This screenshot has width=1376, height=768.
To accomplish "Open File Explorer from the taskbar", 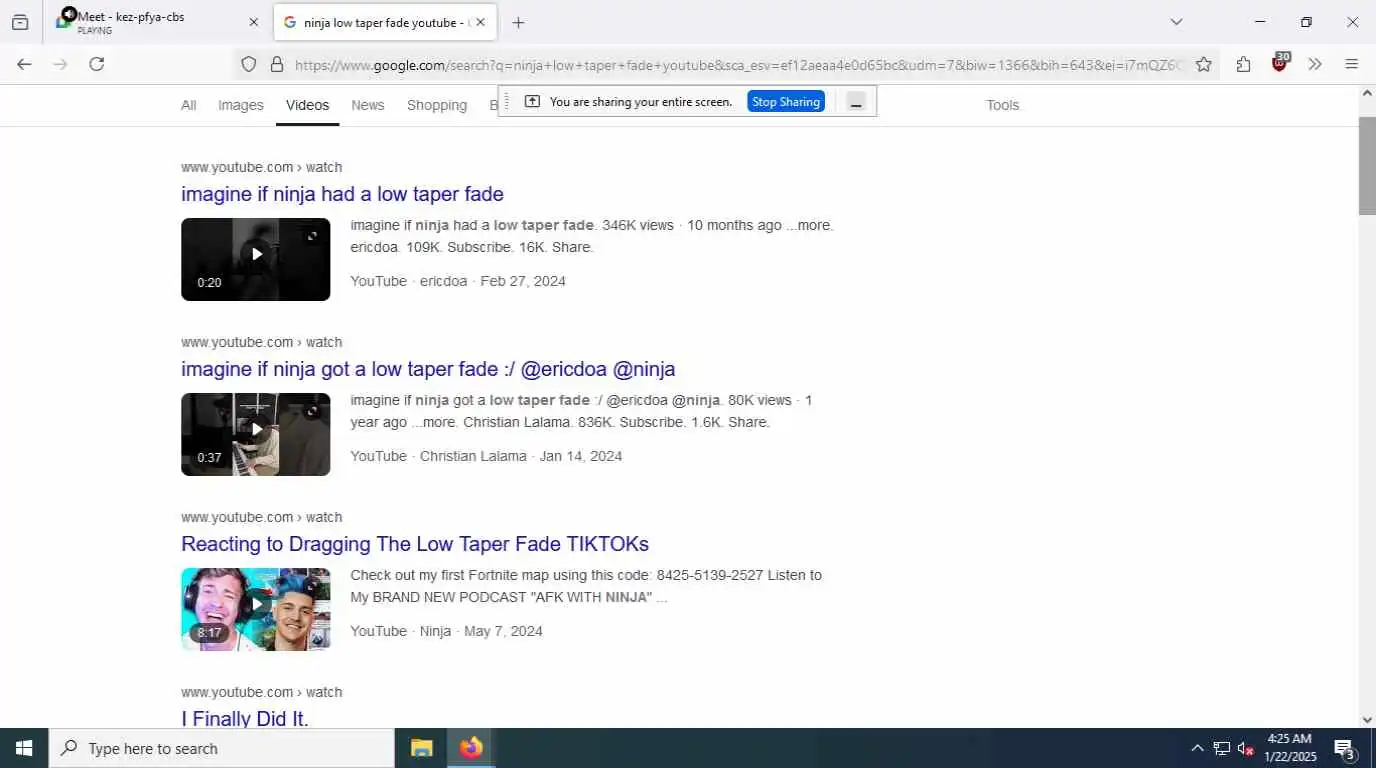I will click(x=422, y=748).
